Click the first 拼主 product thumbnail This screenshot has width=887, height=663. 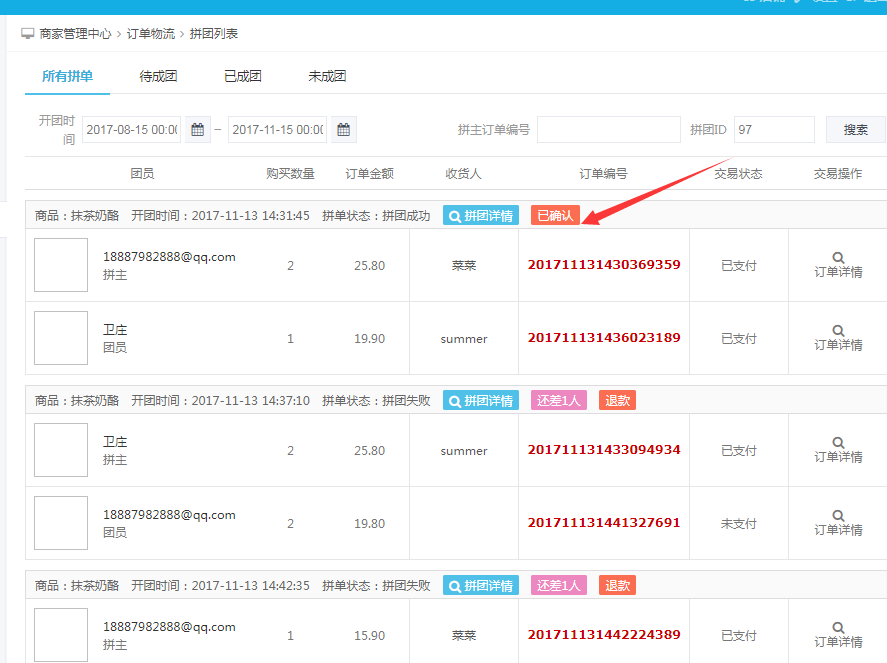(61, 265)
